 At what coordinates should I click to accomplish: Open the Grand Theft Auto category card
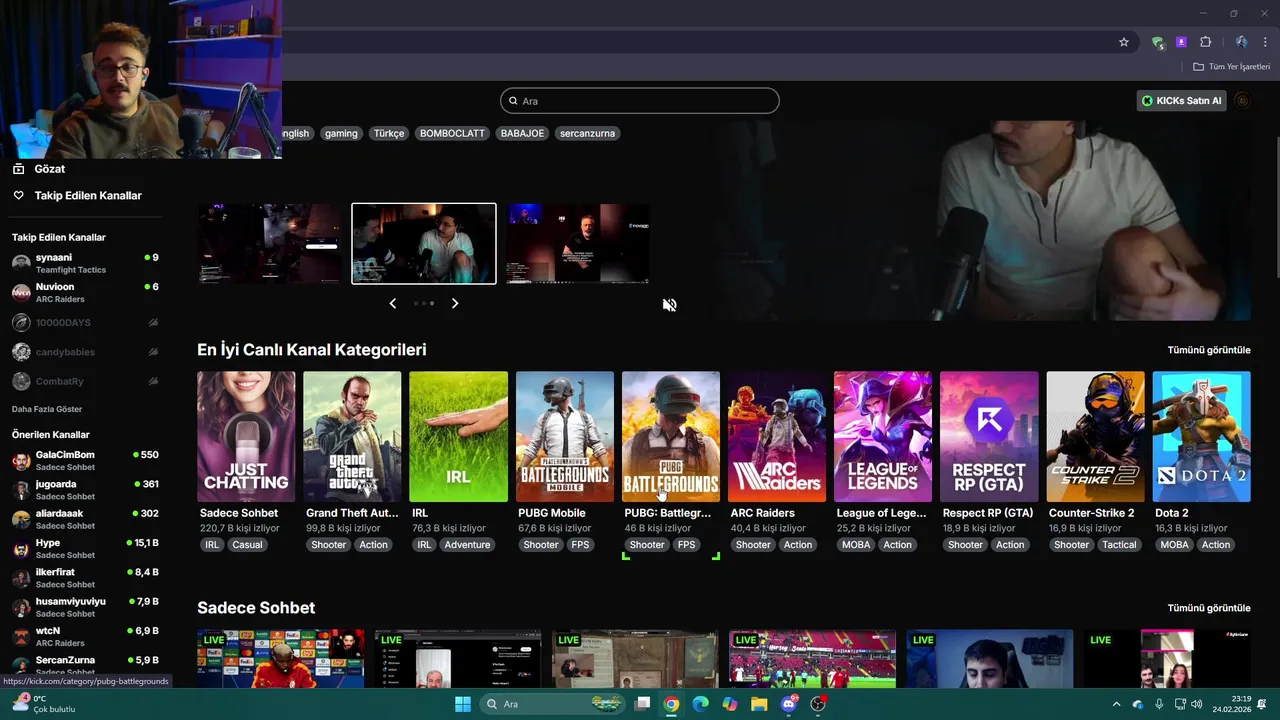click(352, 437)
